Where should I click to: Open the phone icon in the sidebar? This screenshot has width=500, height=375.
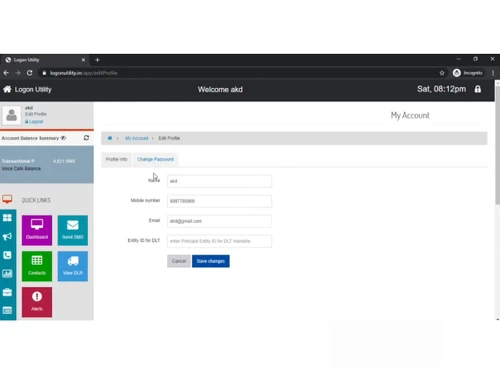click(x=7, y=255)
